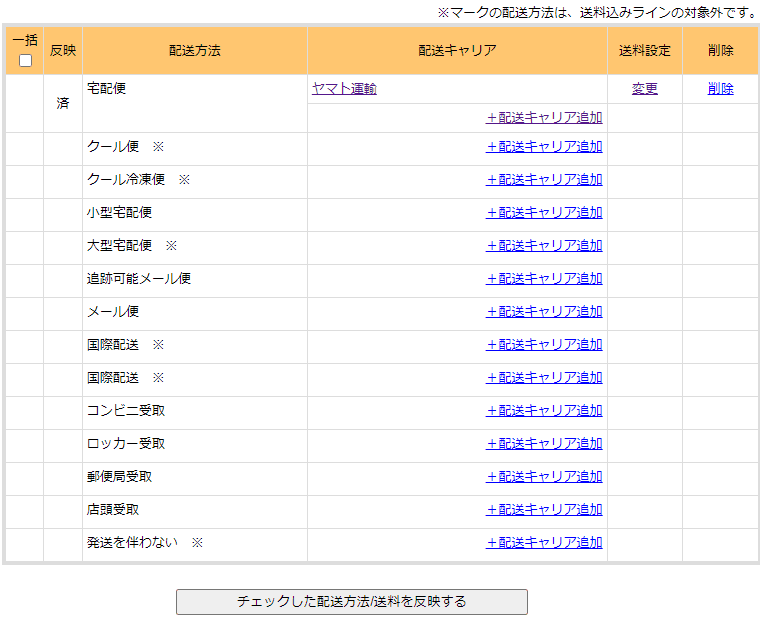
Task: Add delivery carrier for クール便
Action: click(544, 147)
